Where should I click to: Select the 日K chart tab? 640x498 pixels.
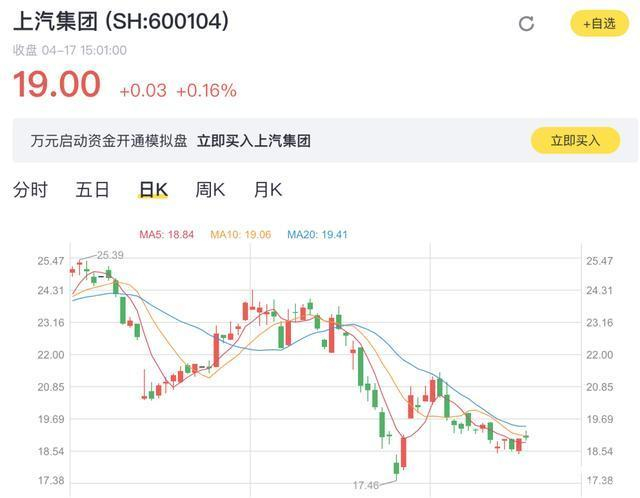pyautogui.click(x=153, y=189)
